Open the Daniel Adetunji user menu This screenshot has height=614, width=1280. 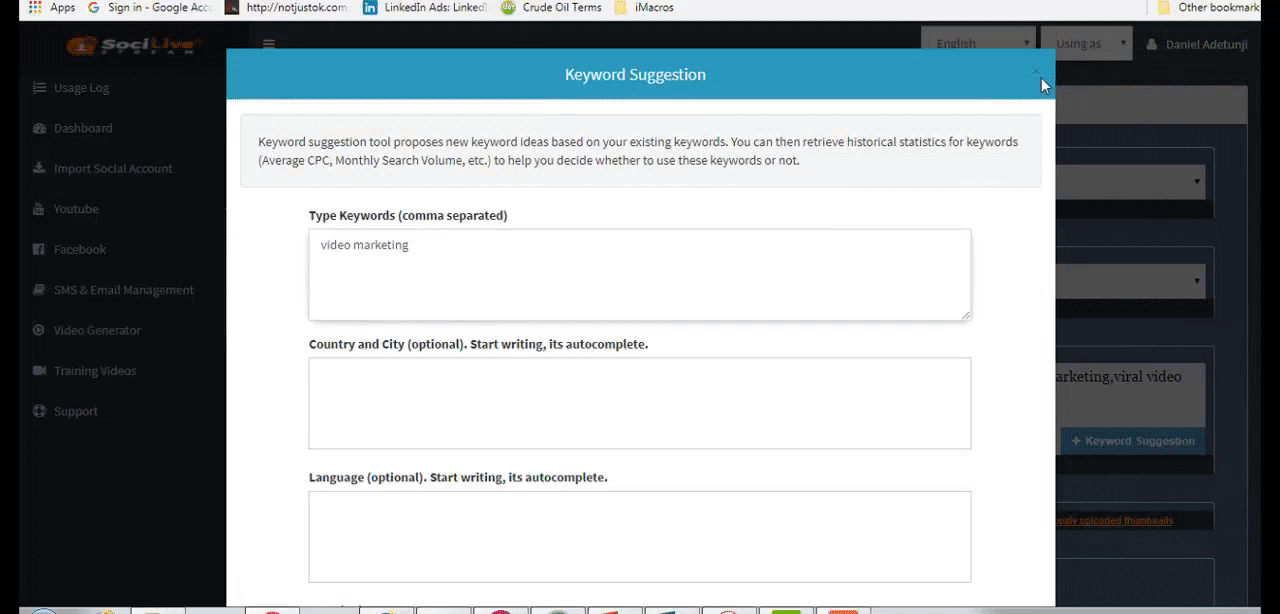[1197, 44]
